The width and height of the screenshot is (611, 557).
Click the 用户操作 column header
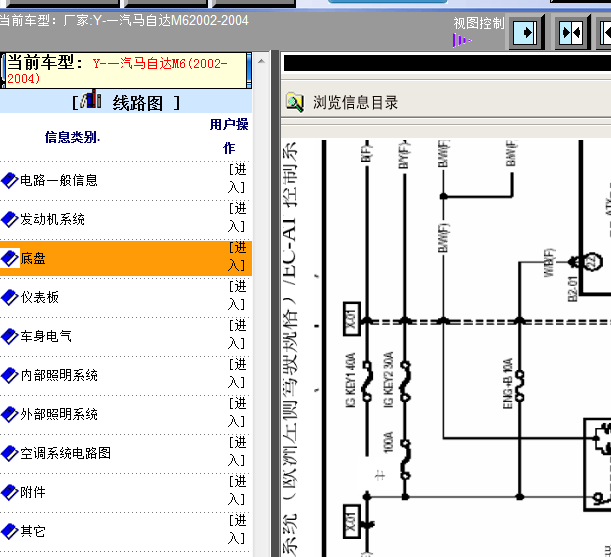[229, 136]
